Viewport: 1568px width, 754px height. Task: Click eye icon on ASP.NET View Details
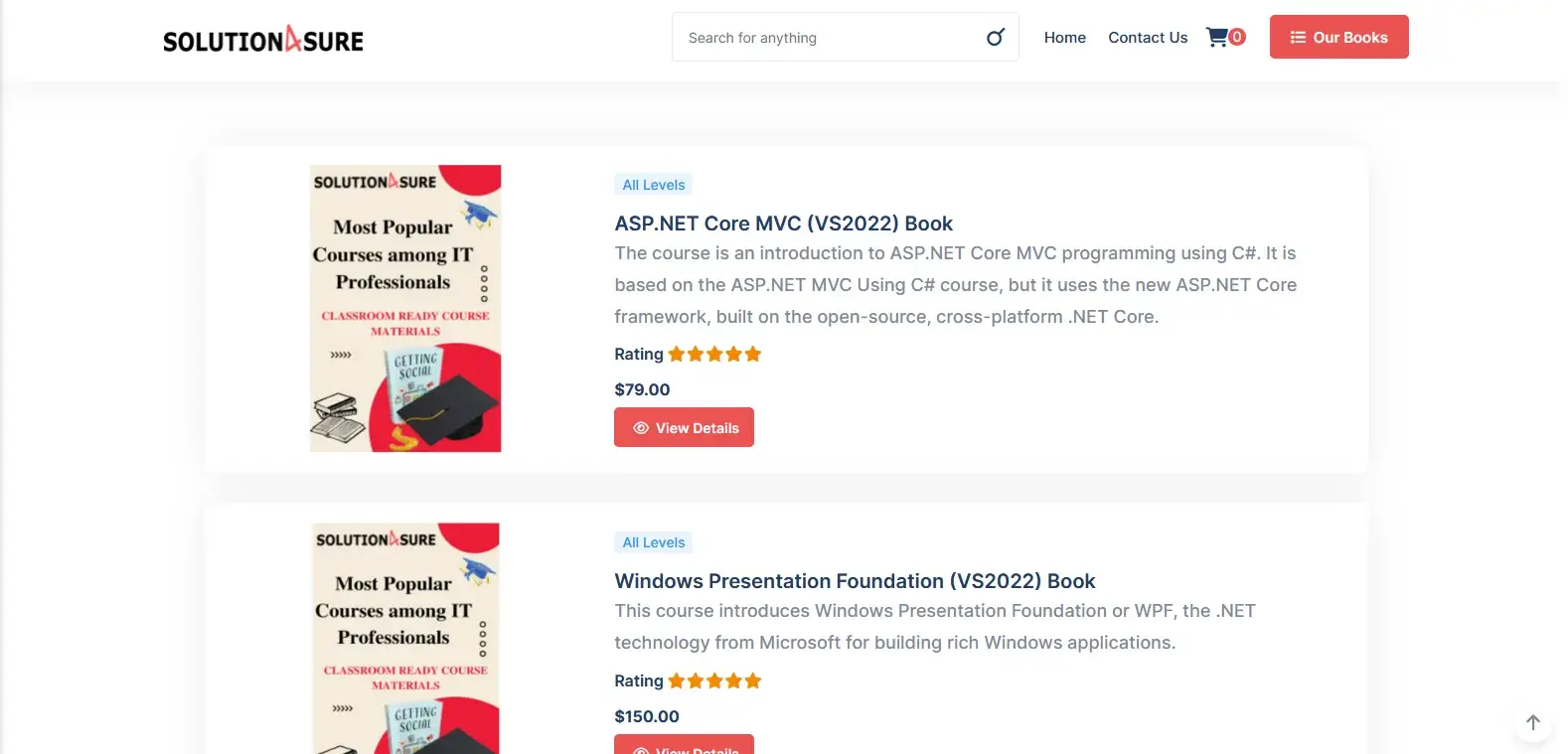pos(641,428)
